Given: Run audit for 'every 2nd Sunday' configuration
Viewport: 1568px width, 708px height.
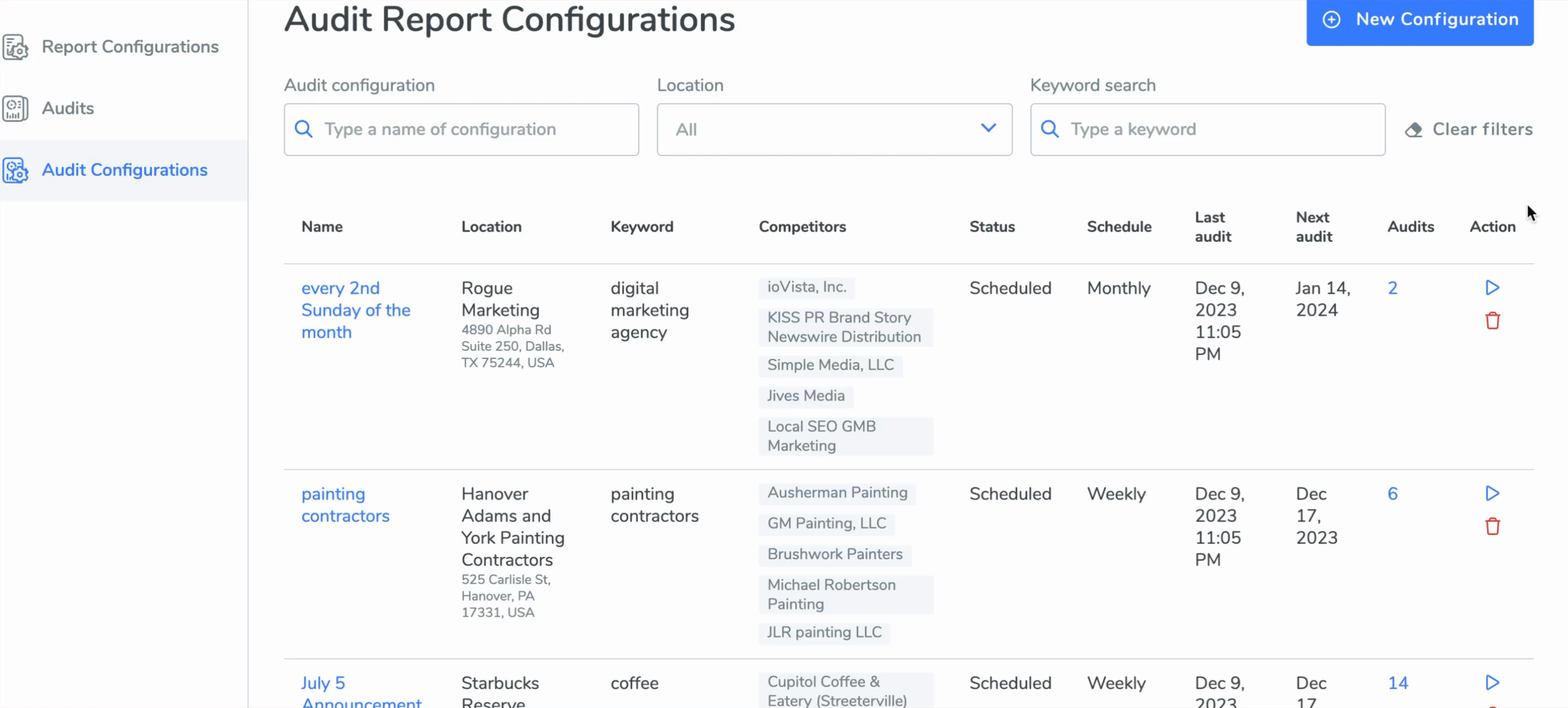Looking at the screenshot, I should pos(1492,287).
